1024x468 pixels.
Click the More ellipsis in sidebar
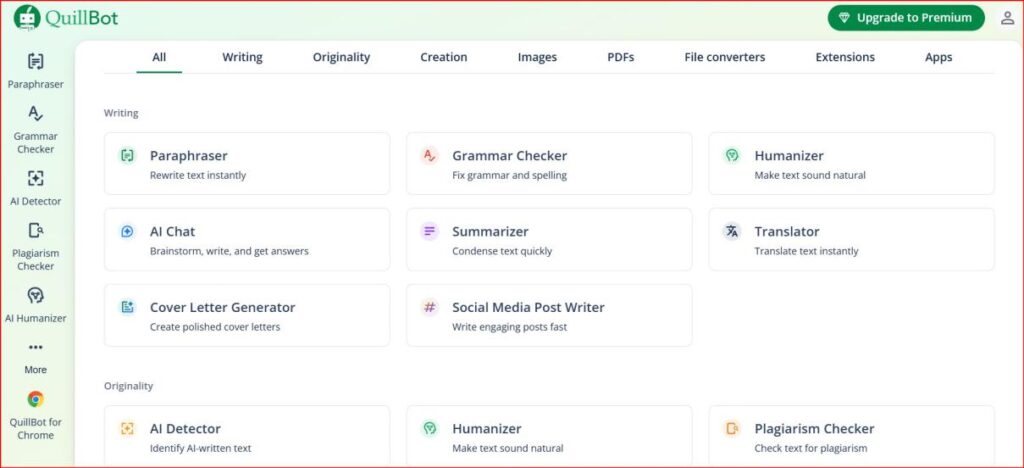click(x=36, y=348)
